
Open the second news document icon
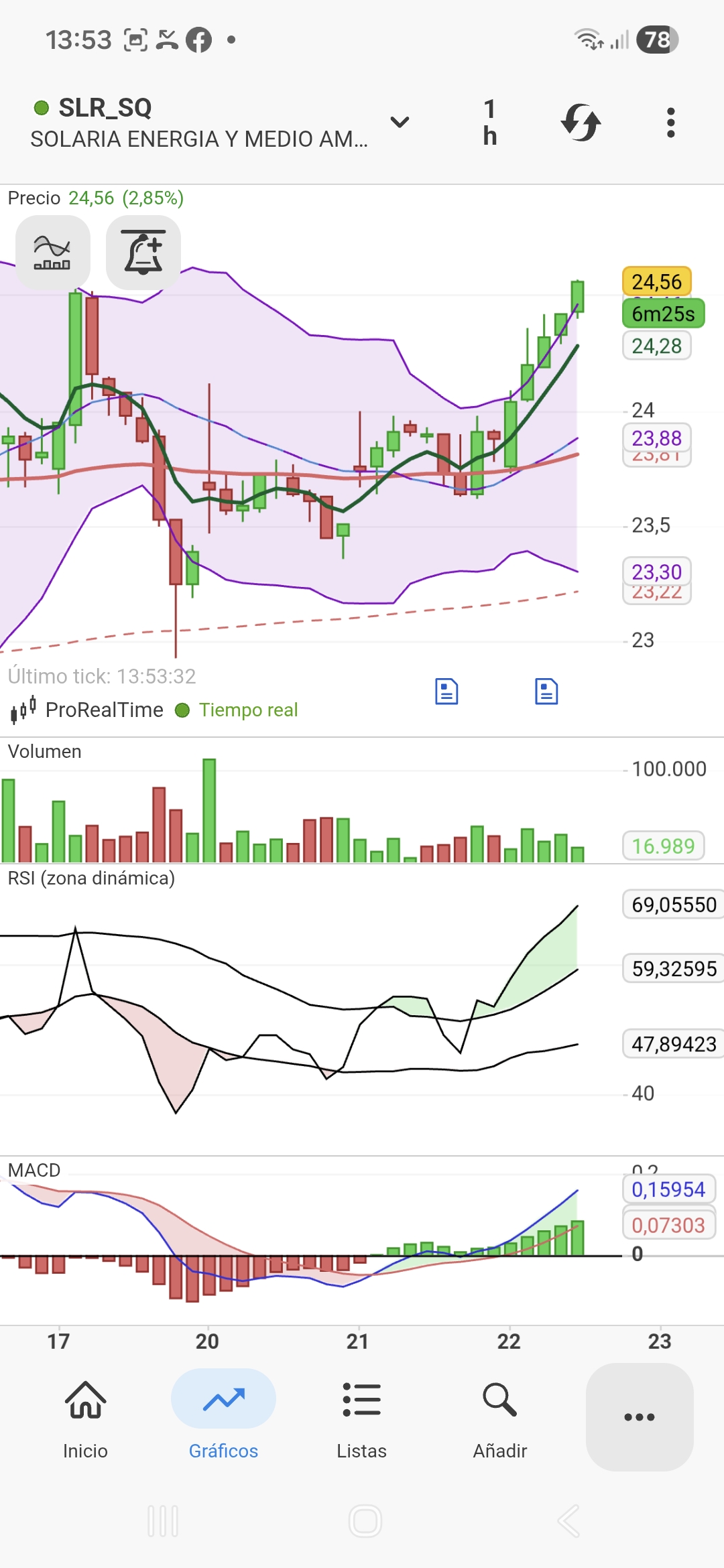(546, 692)
